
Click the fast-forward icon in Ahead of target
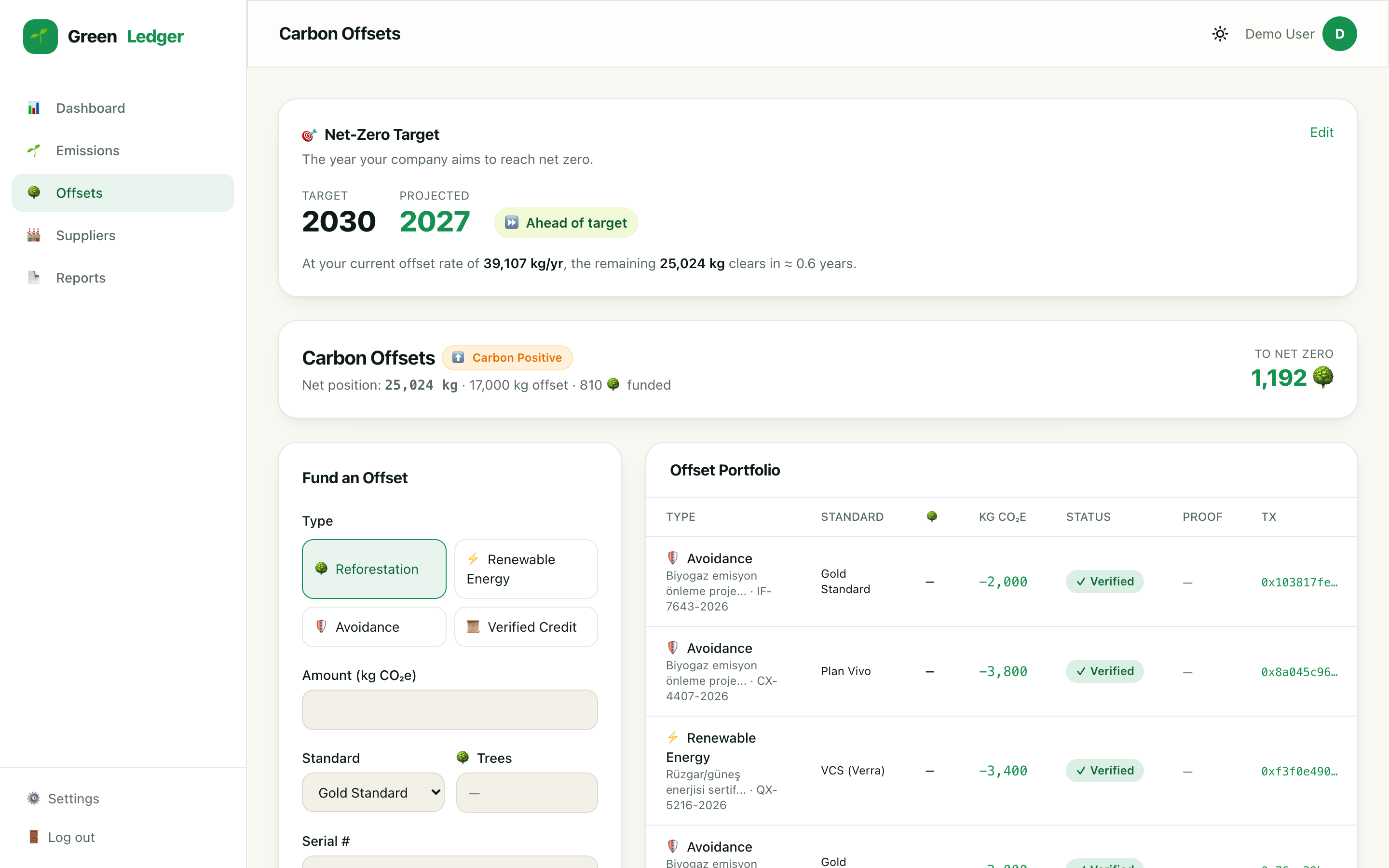(511, 223)
